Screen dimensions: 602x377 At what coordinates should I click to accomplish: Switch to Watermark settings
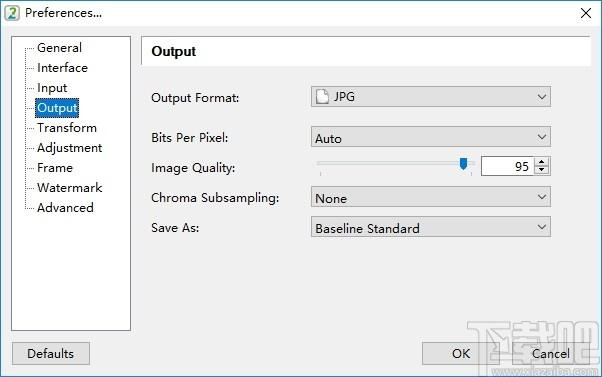tap(69, 188)
